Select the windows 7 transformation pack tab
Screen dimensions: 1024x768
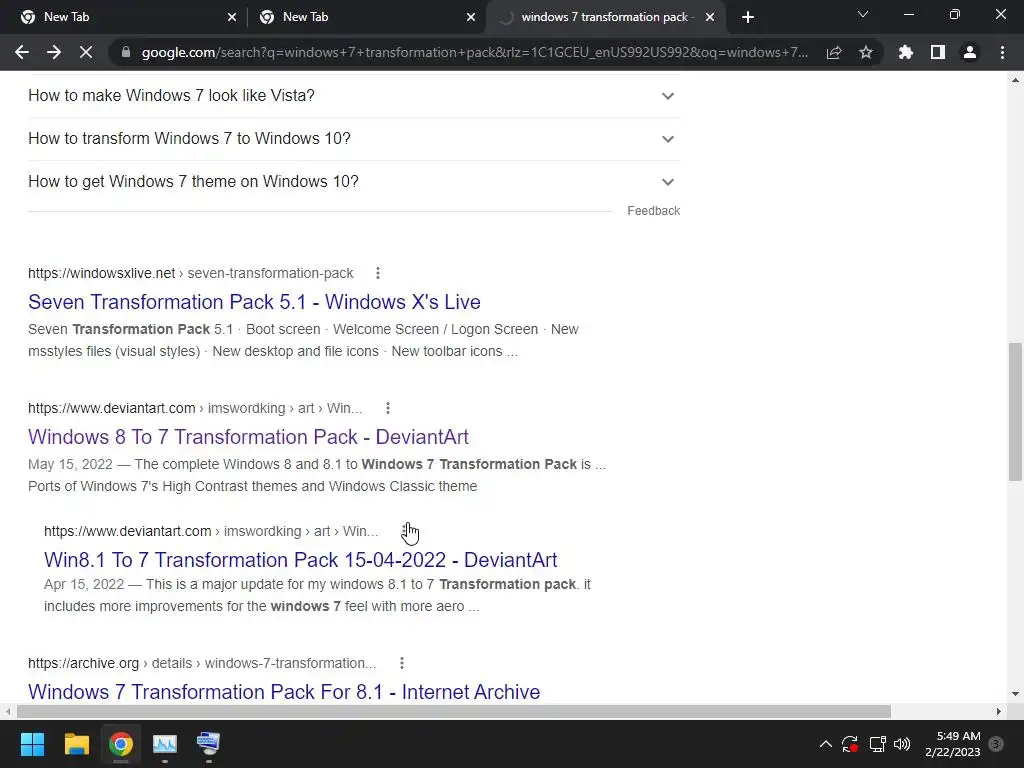pos(605,17)
